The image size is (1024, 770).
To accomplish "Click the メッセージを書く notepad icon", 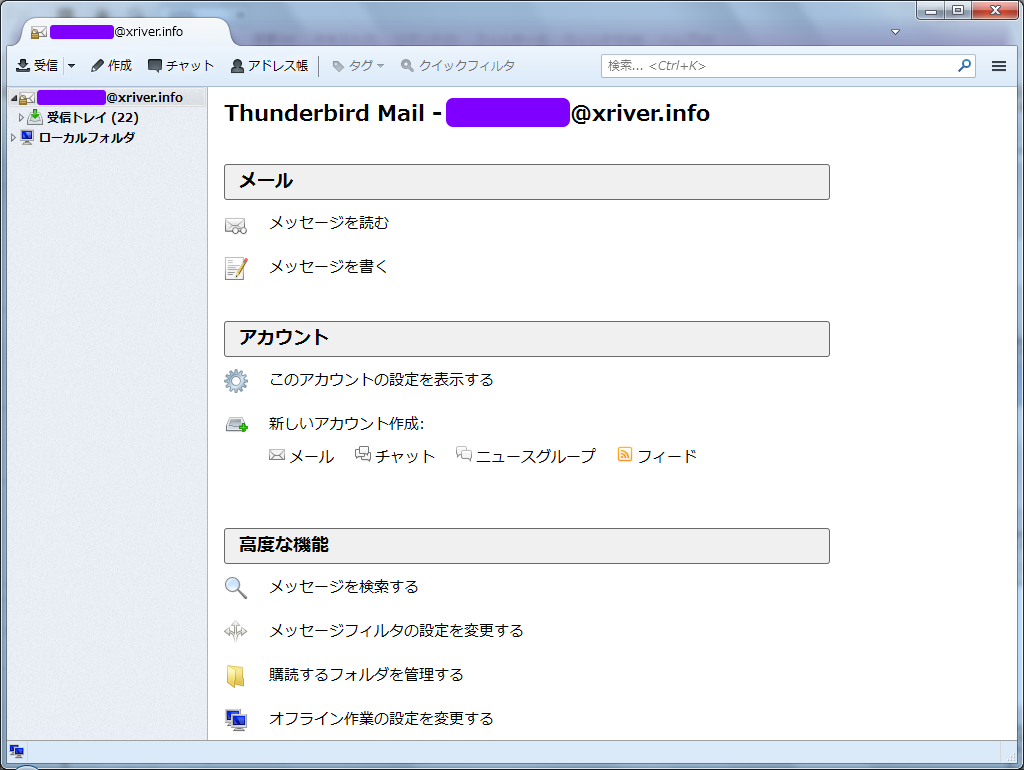I will coord(236,268).
